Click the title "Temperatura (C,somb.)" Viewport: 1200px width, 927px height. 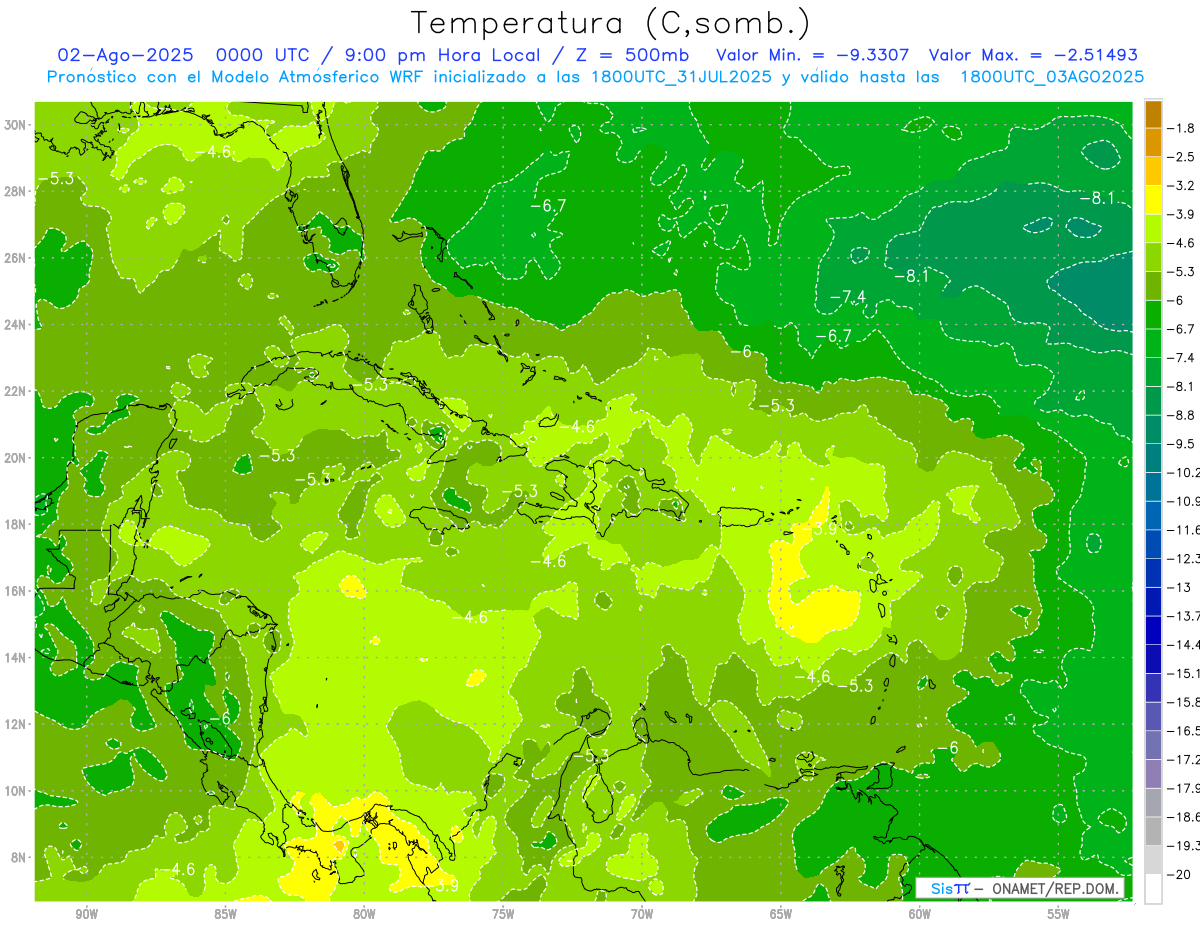pyautogui.click(x=610, y=23)
